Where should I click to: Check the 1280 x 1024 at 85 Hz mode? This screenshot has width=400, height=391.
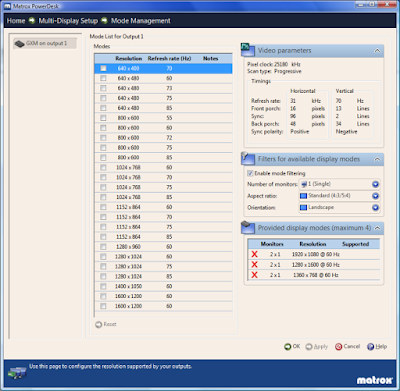[x=103, y=276]
